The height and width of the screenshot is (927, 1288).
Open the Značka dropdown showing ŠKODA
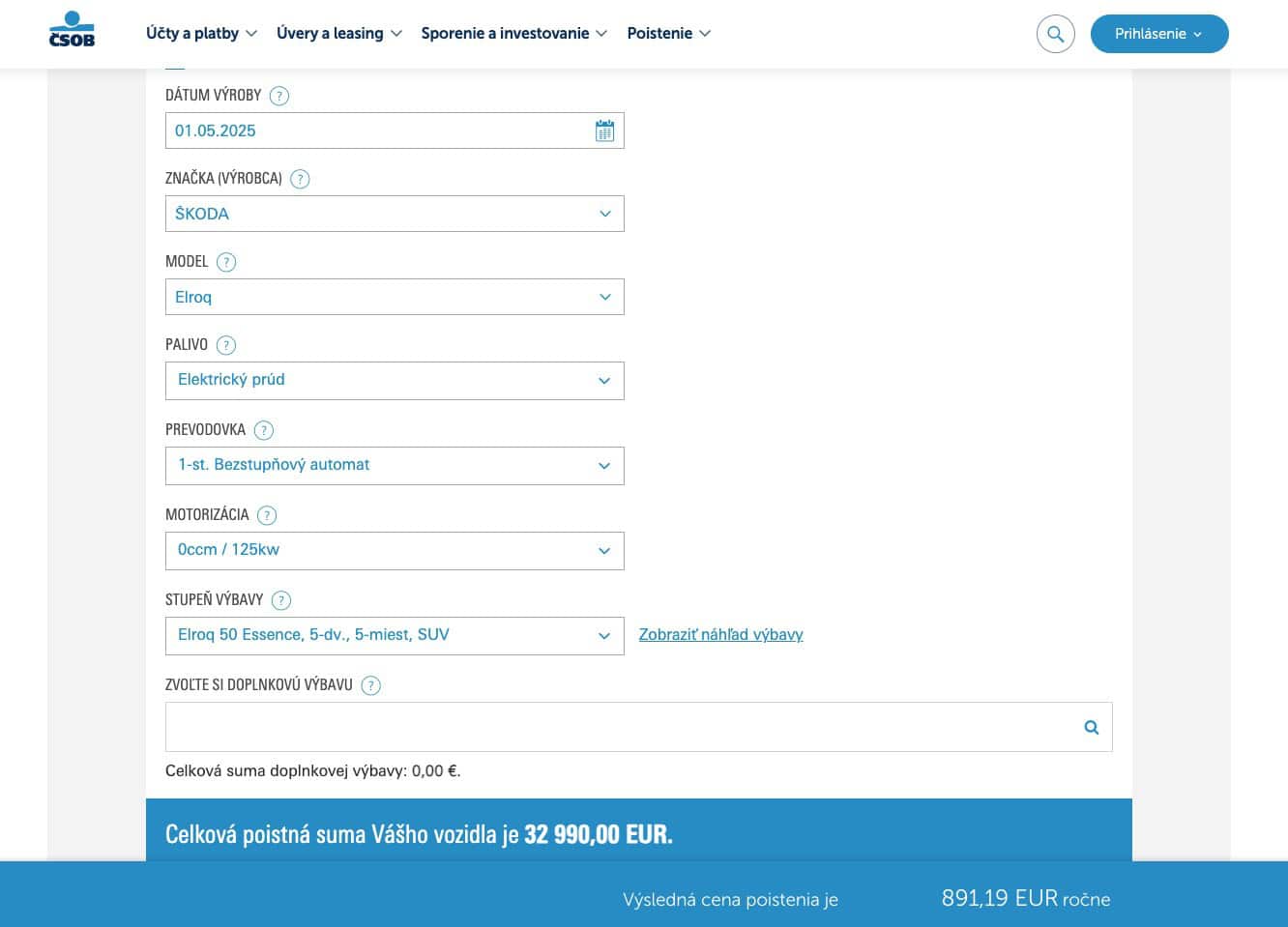(x=395, y=214)
